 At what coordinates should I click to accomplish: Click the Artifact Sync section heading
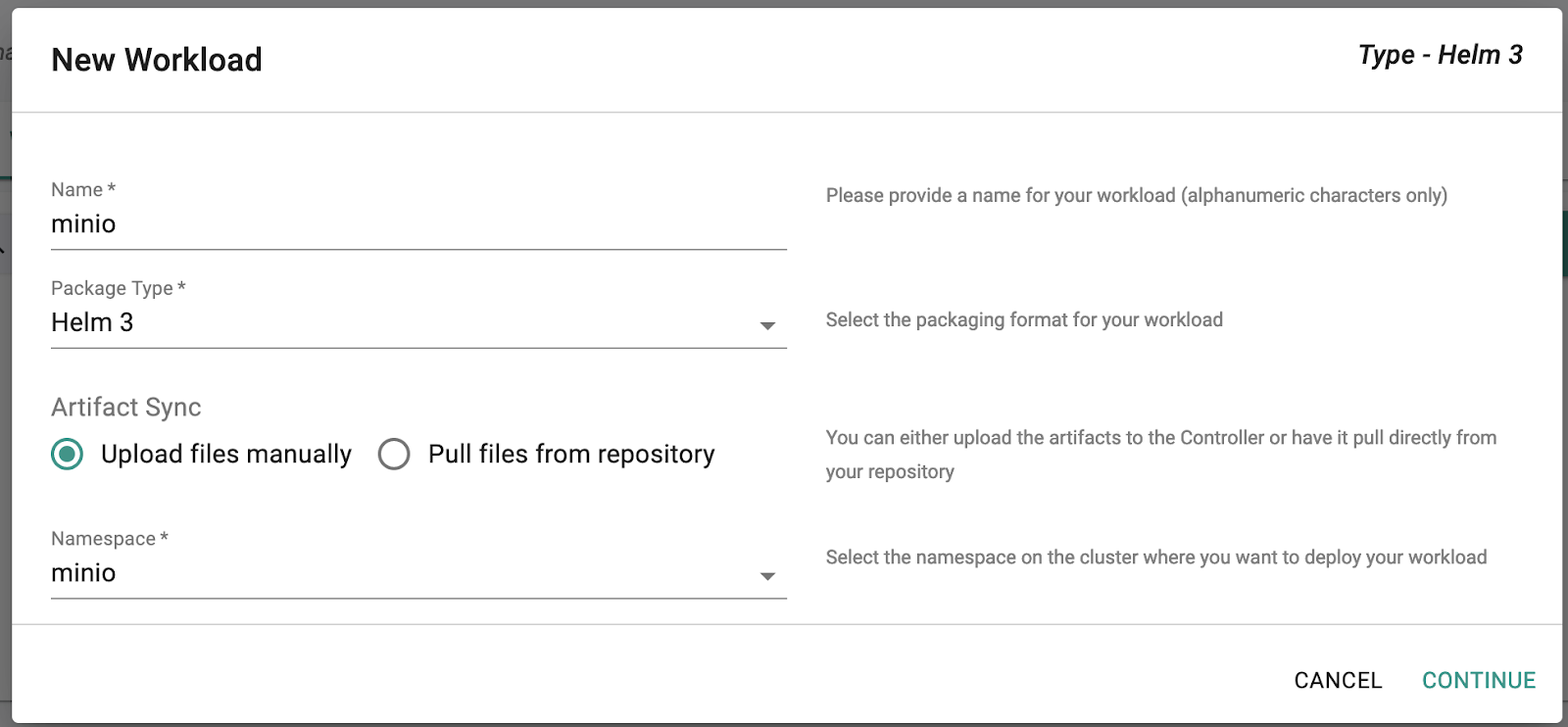(126, 408)
